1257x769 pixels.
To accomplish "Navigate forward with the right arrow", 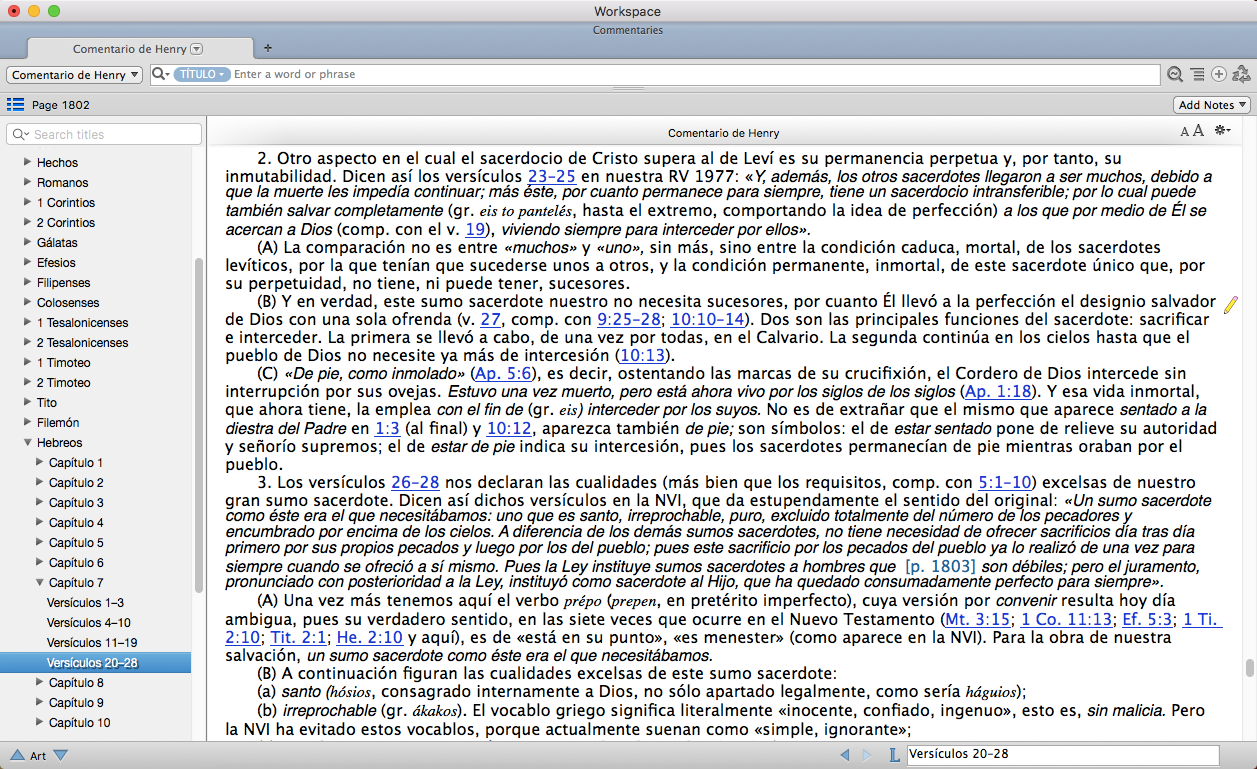I will [868, 755].
